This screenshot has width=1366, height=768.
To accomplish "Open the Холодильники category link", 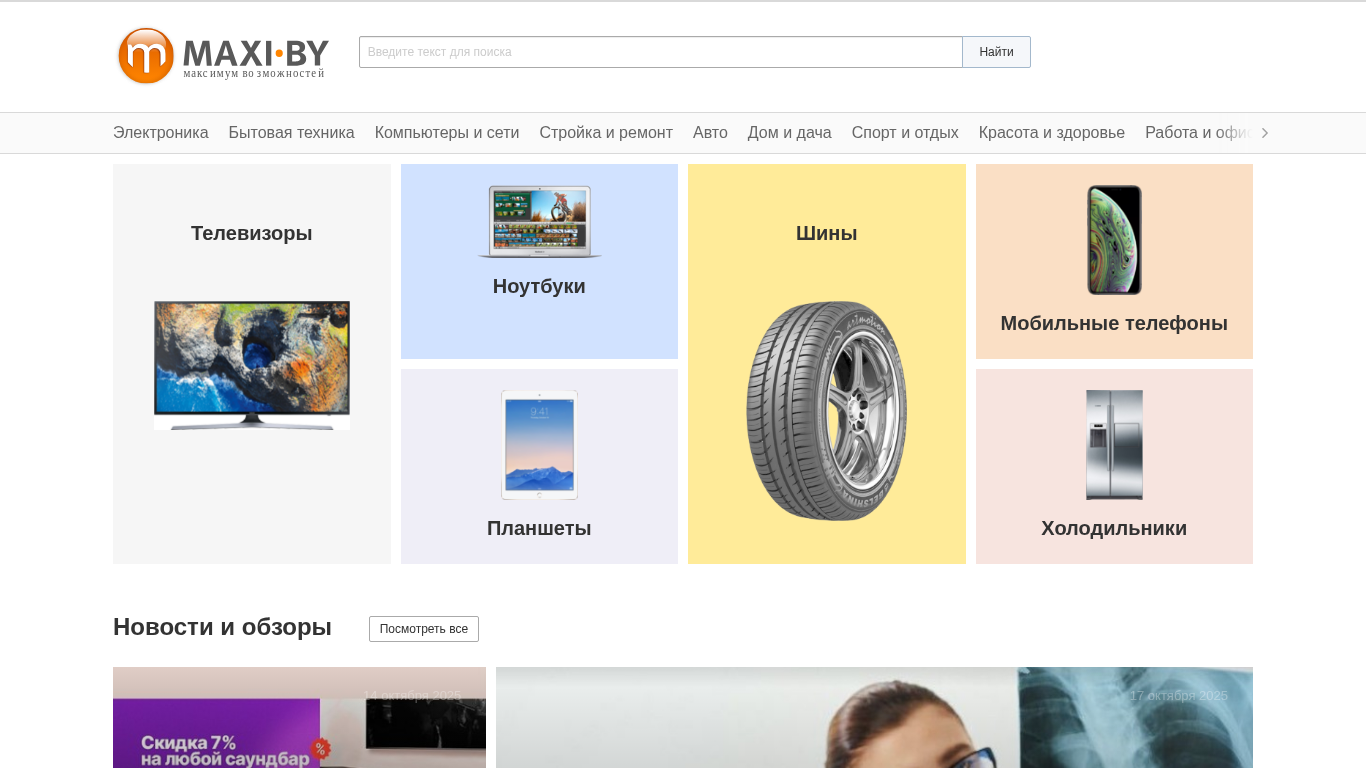I will click(1114, 528).
